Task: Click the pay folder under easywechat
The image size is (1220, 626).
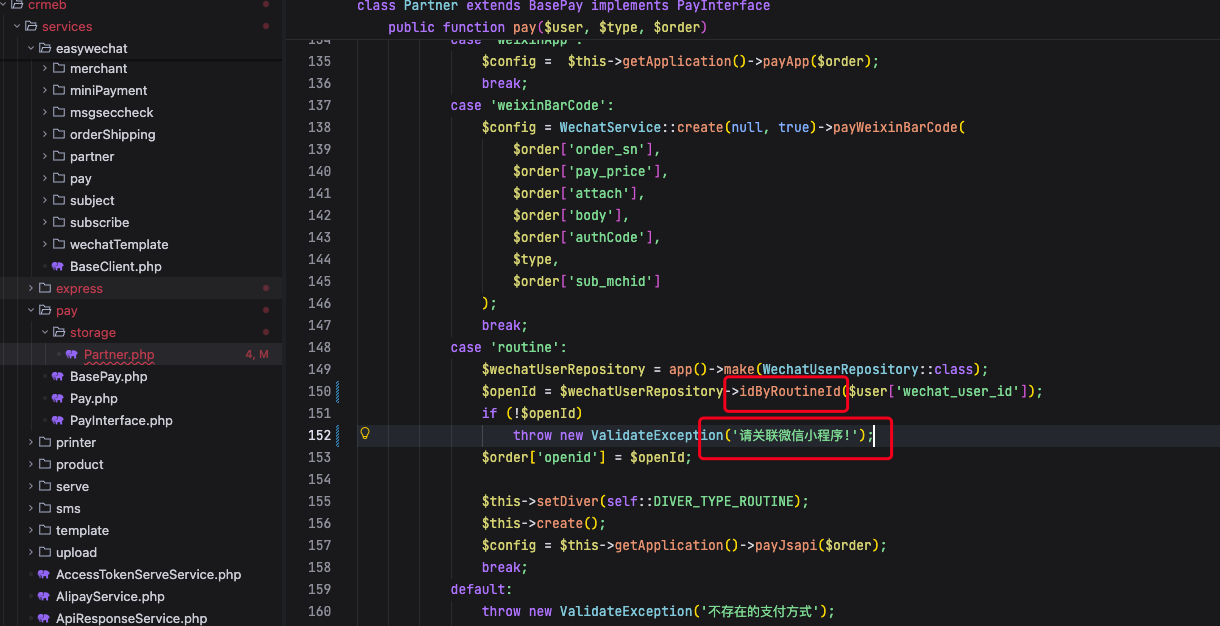Action: (81, 178)
